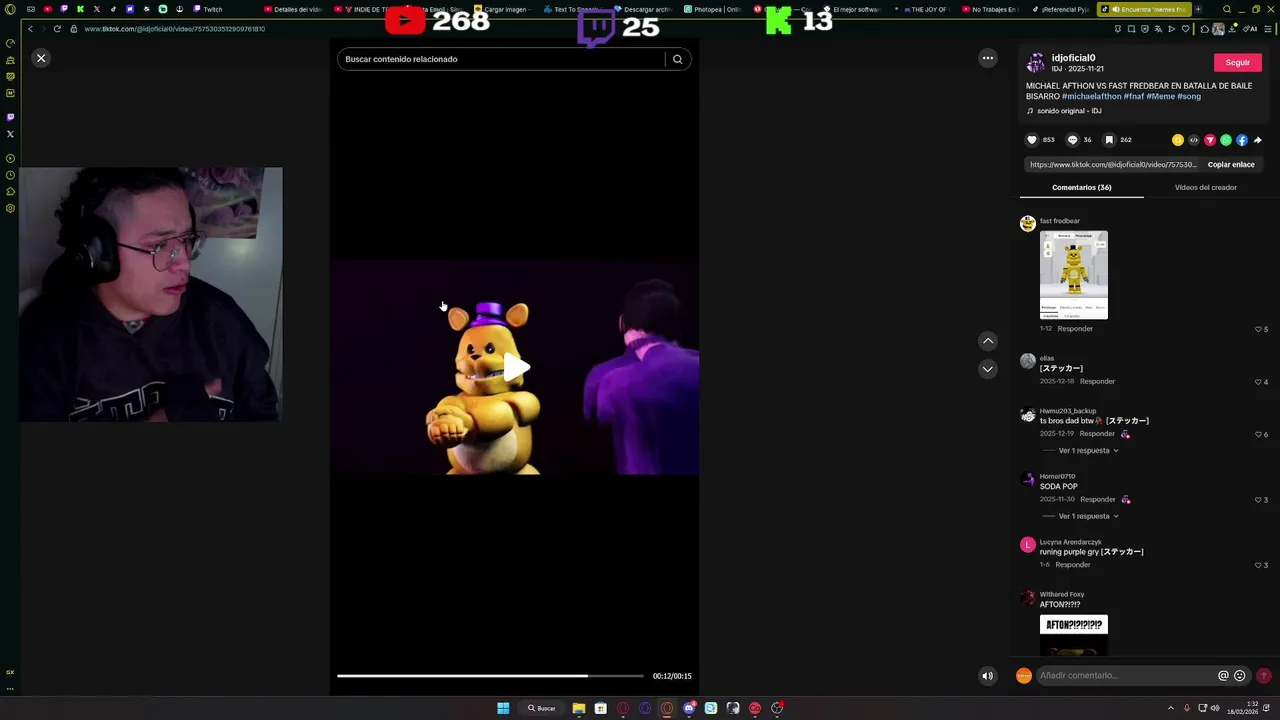
Task: Save video with bookmark icon
Action: (x=1109, y=140)
